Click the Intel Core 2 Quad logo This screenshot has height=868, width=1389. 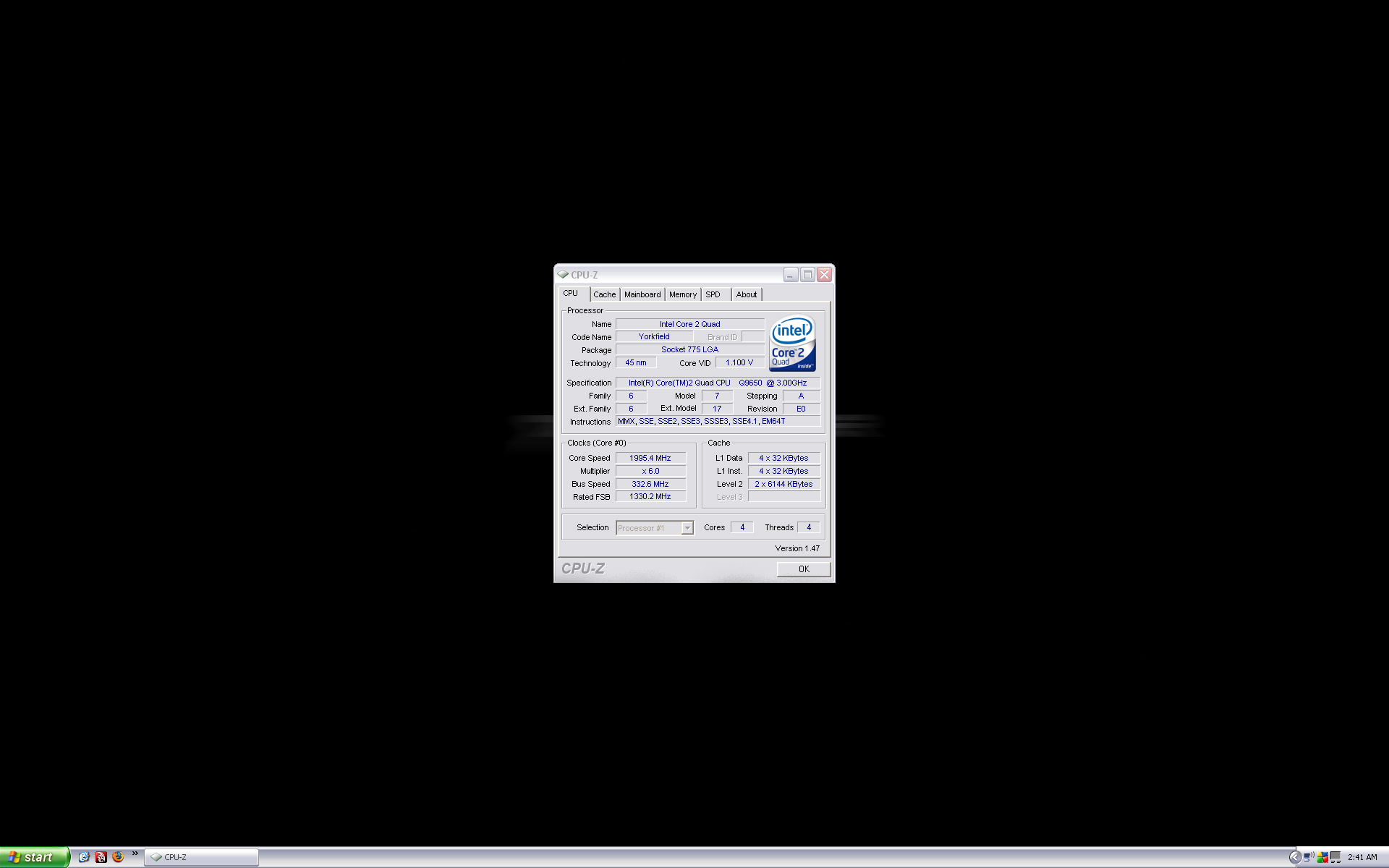click(x=793, y=344)
